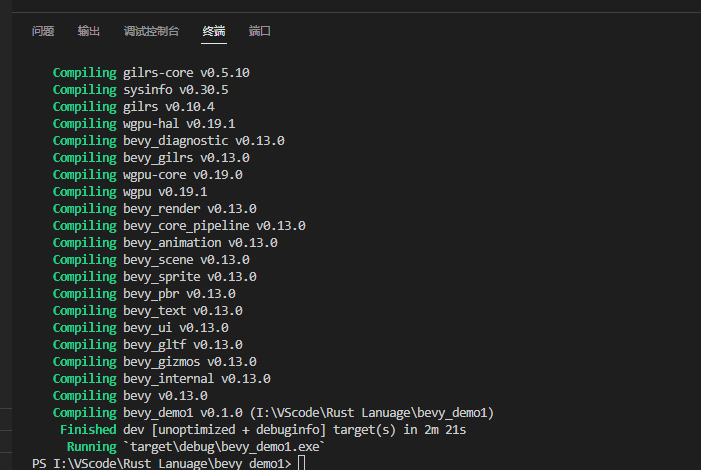Click the green Running status word
The width and height of the screenshot is (701, 470).
point(91,447)
